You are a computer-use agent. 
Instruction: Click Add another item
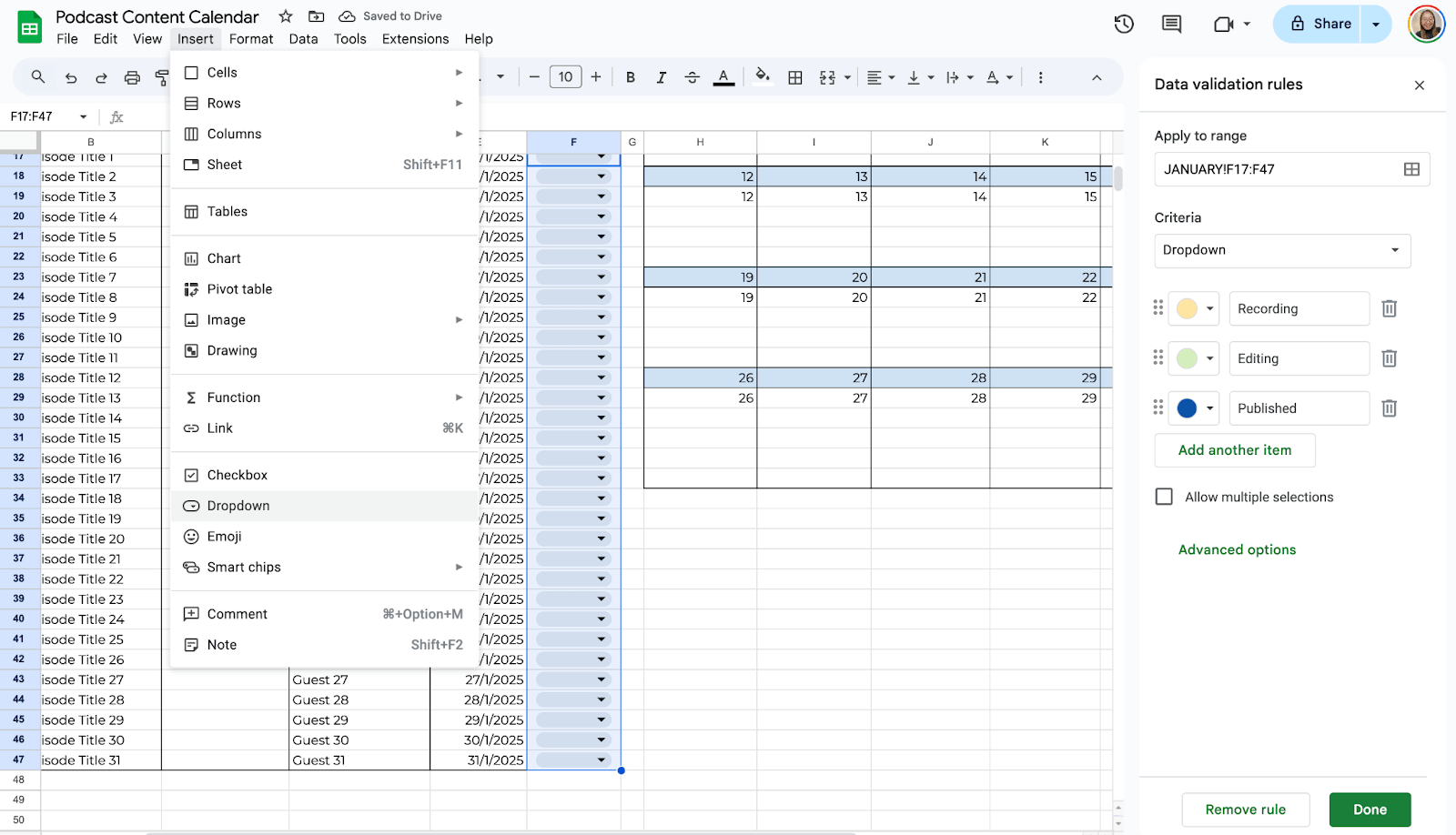point(1234,449)
